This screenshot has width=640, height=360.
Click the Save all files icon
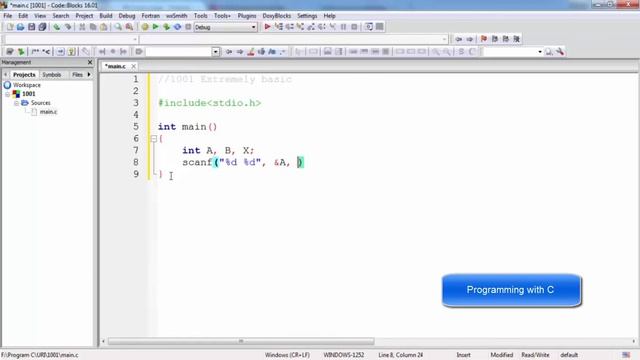(x=42, y=27)
